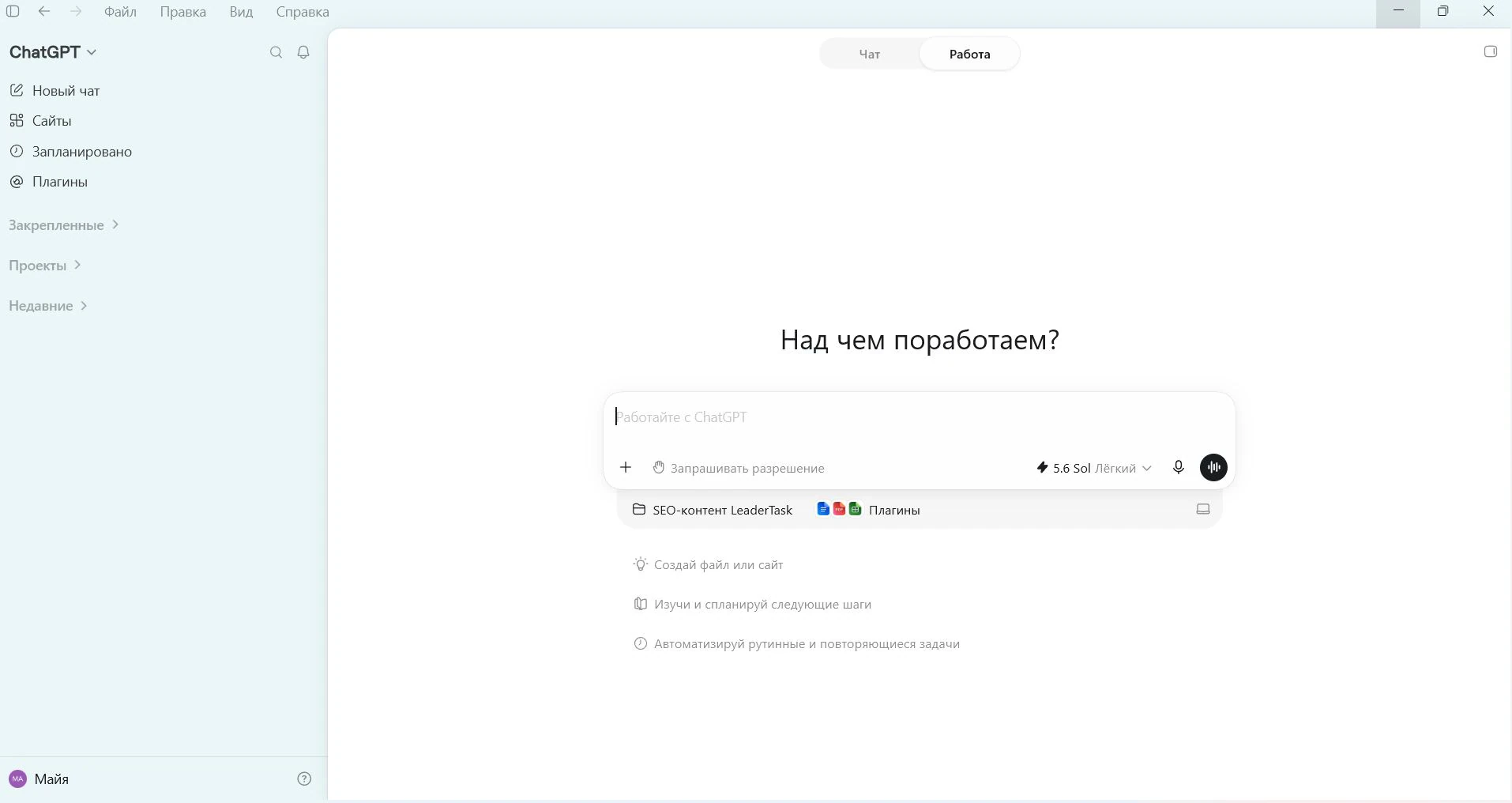The image size is (1512, 803).
Task: Open the Правка menu
Action: pyautogui.click(x=182, y=12)
